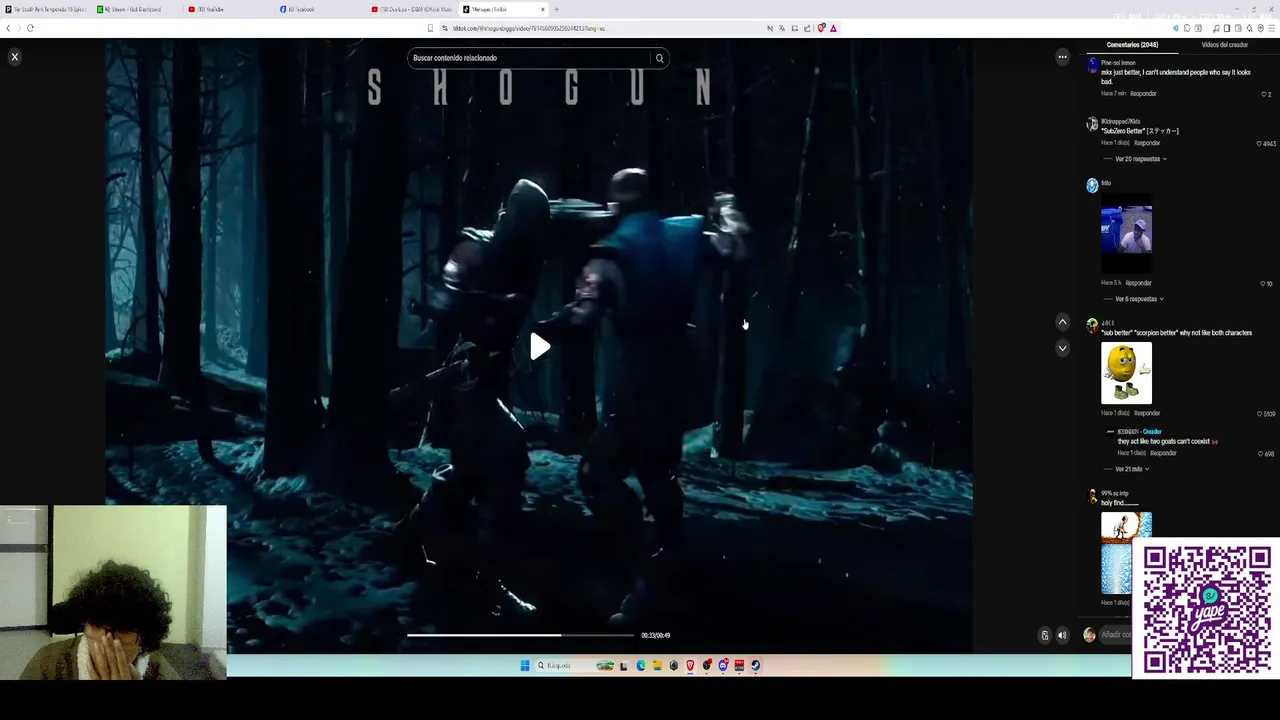The image size is (1280, 720).
Task: Go back with browser back arrow
Action: pyautogui.click(x=8, y=28)
